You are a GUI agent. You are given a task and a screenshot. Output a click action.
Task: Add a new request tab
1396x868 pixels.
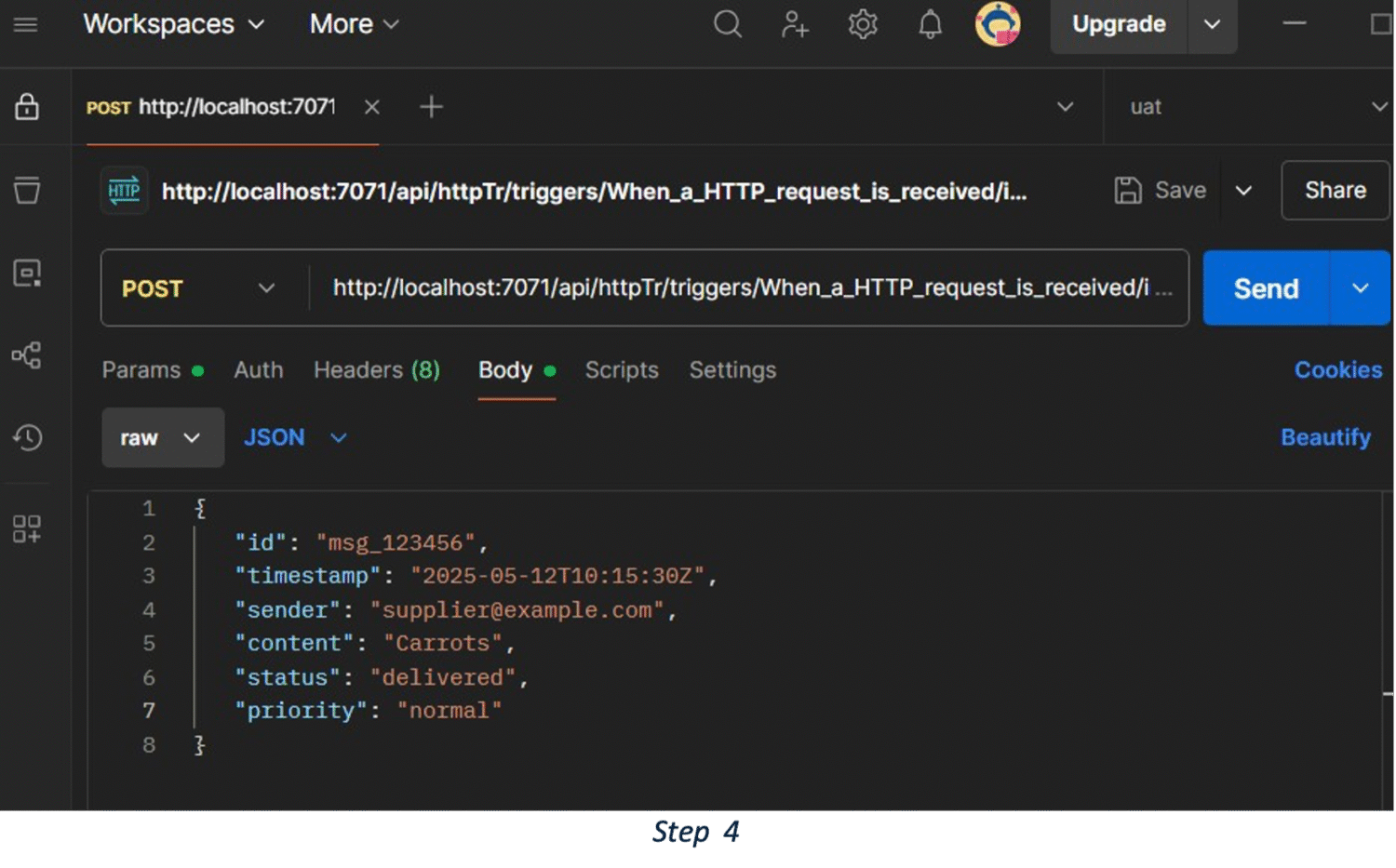(x=431, y=107)
